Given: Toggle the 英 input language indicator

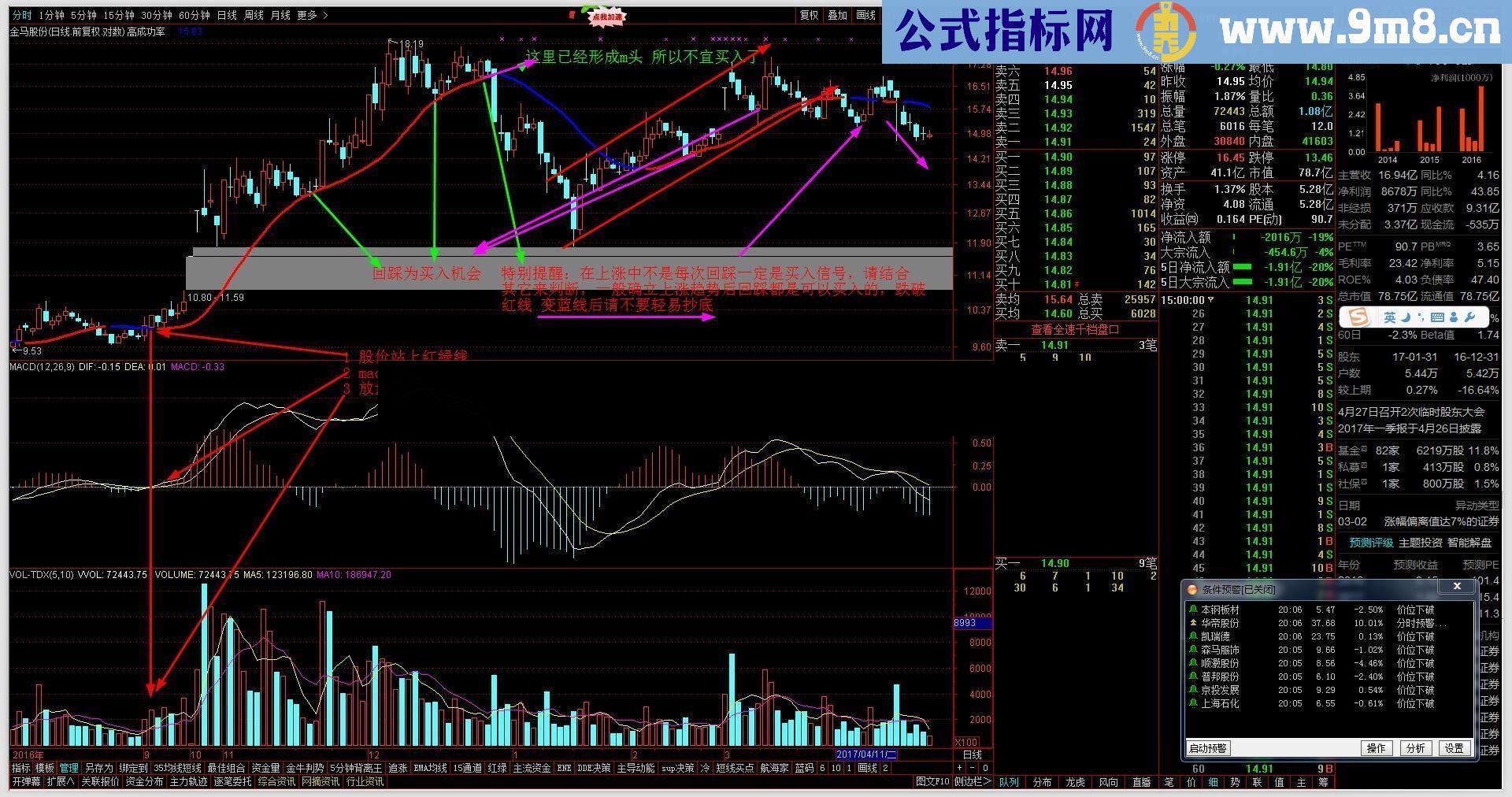Looking at the screenshot, I should click(1389, 317).
